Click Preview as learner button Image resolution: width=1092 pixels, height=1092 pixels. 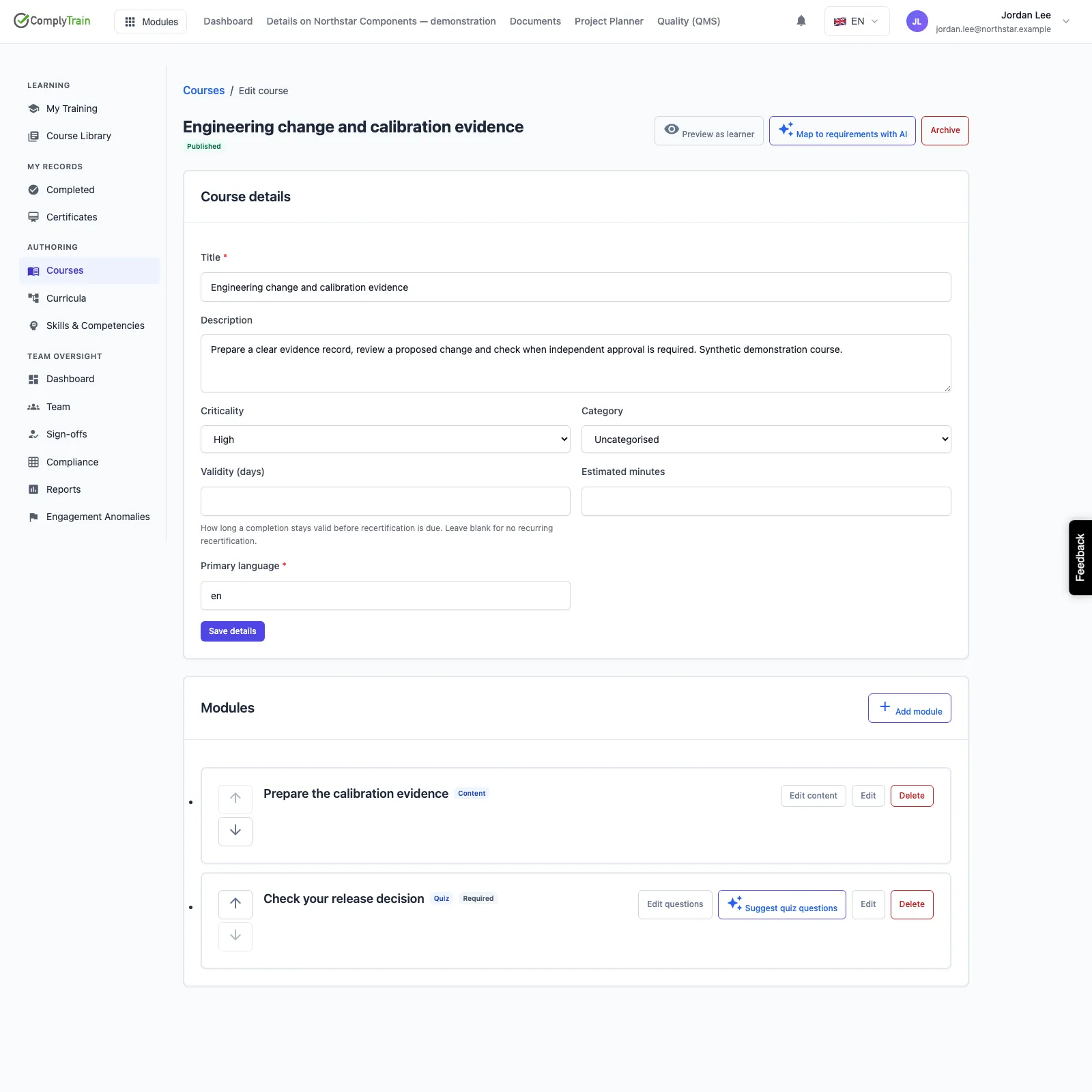tap(709, 130)
